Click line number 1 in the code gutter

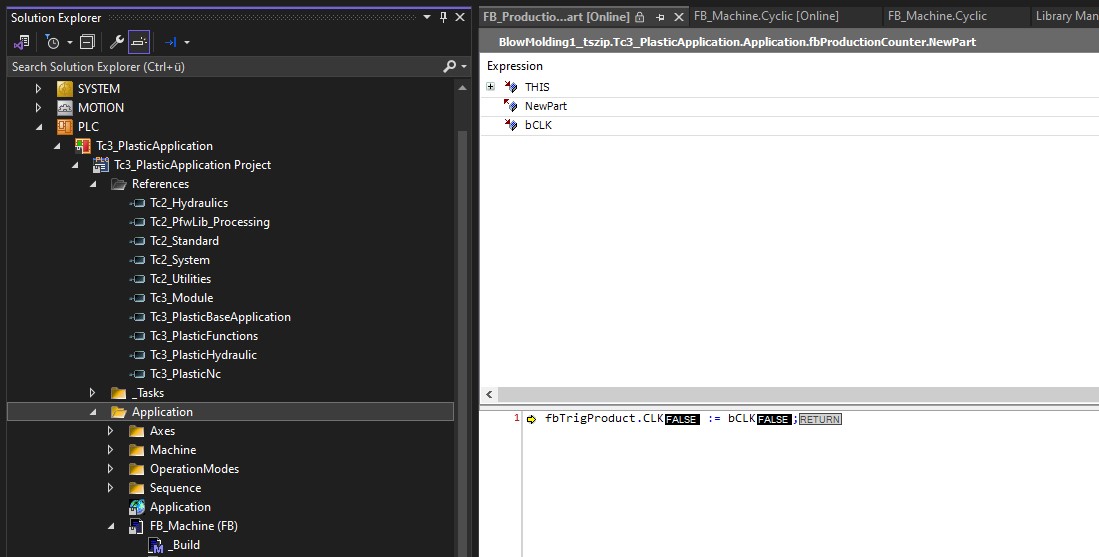coord(517,418)
